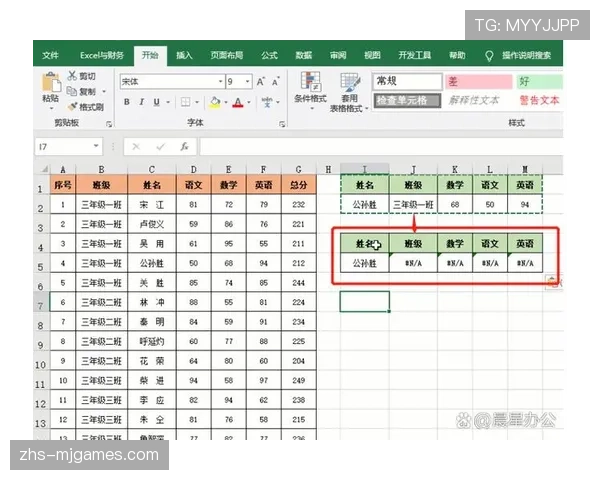Viewport: 600px width, 480px height.
Task: Select the 差 cell style
Action: (478, 81)
